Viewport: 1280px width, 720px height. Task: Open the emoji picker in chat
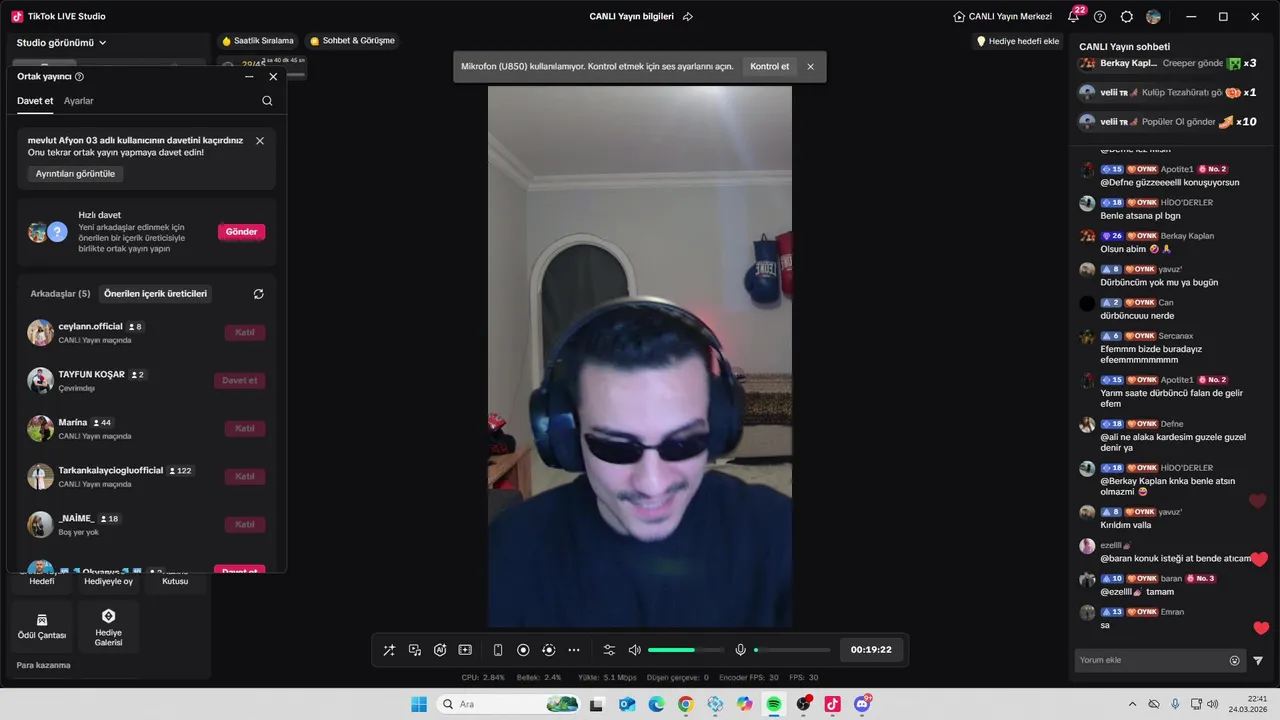(1235, 660)
